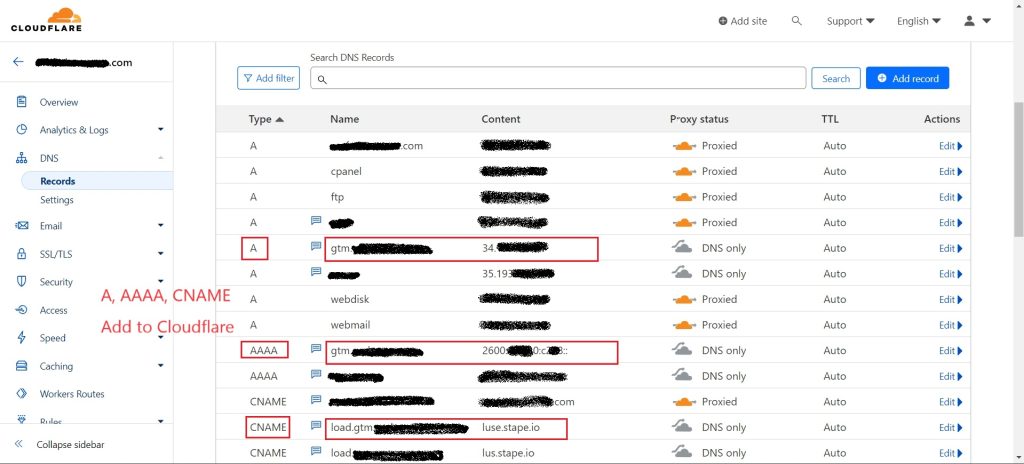Collapse the DNS section arrow
1024x464 pixels.
pos(161,157)
